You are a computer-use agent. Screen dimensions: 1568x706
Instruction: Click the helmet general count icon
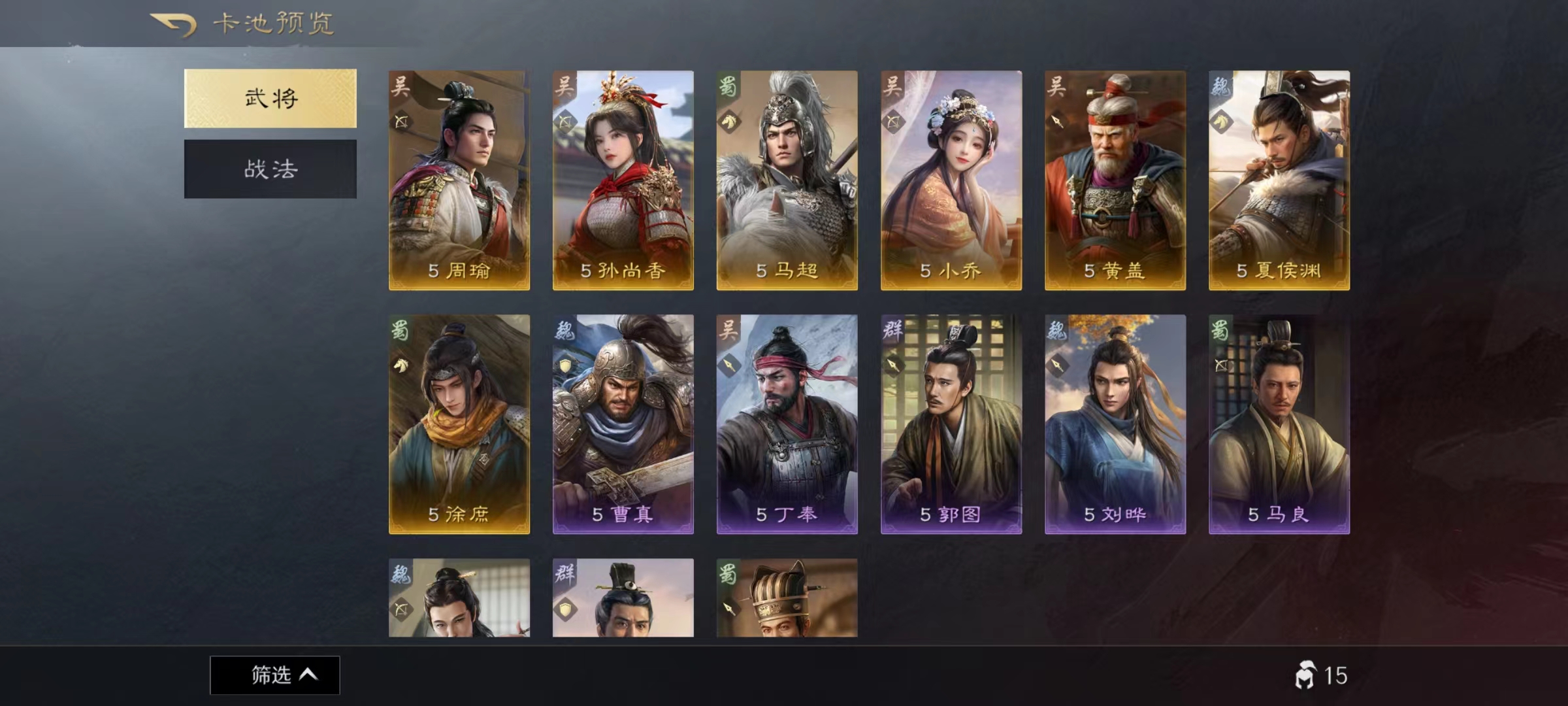(1305, 675)
